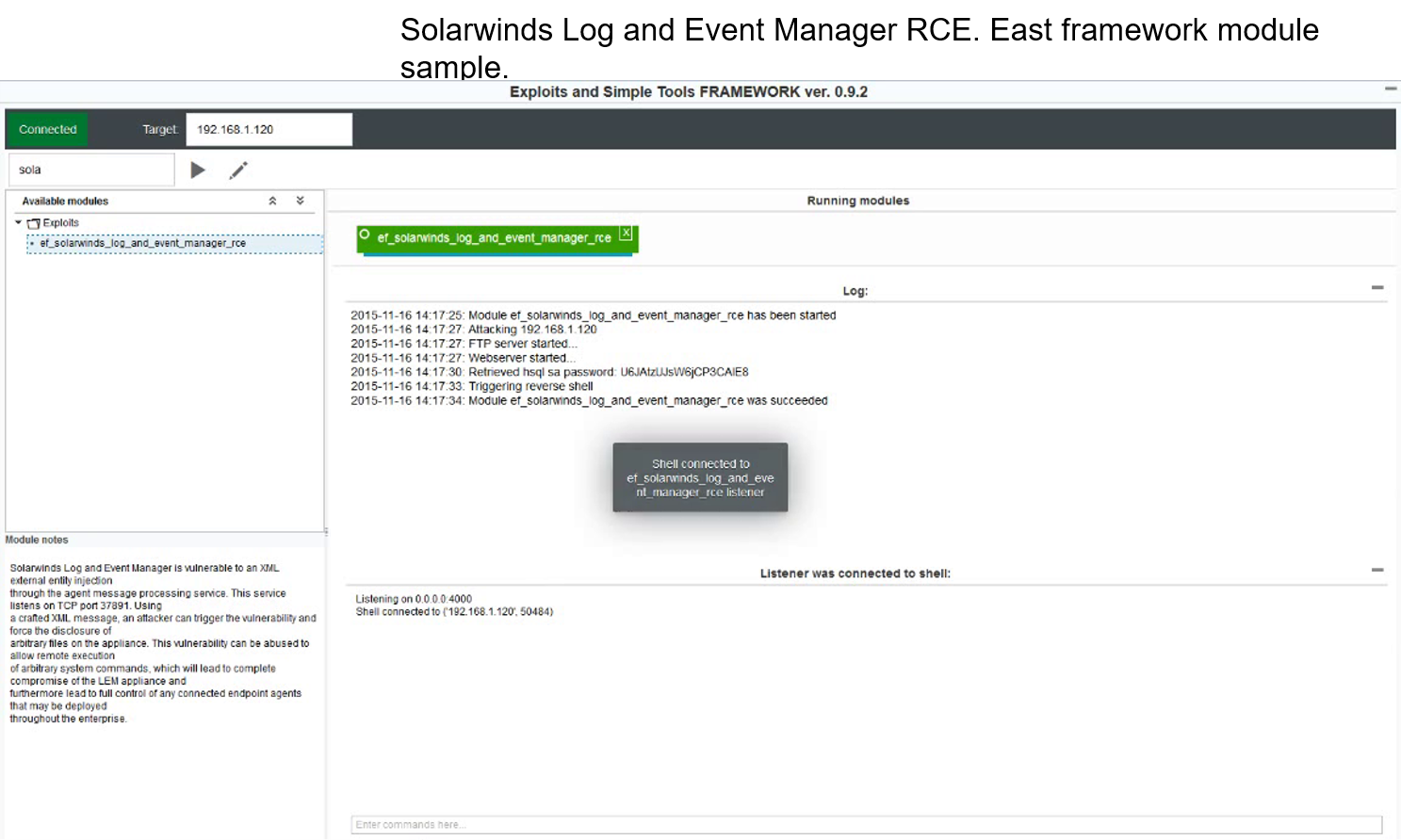Screen dimensions: 1401x840
Task: Collapse the Exploits tree node arrow
Action: (18, 223)
